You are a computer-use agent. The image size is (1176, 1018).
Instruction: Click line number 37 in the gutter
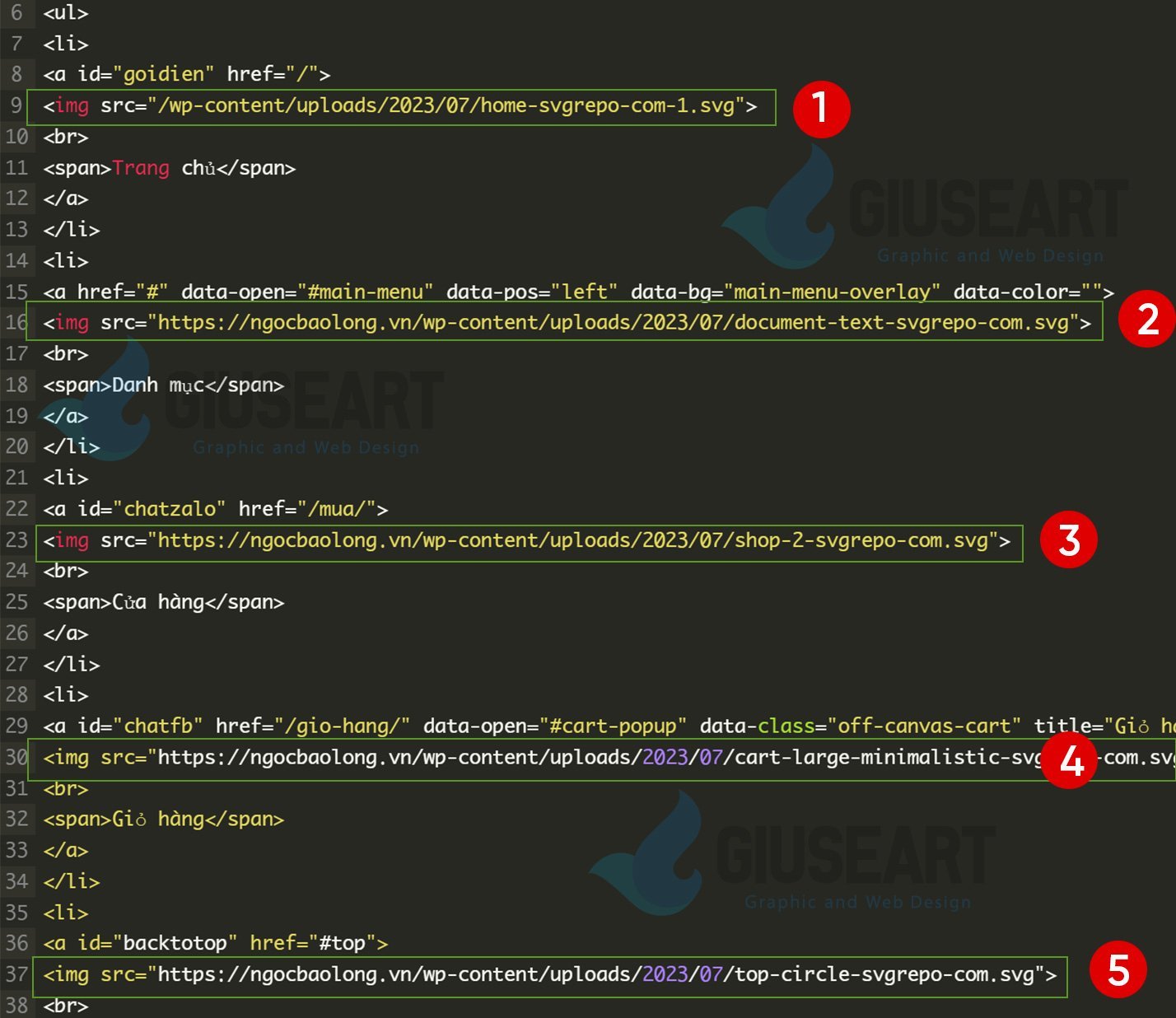tap(16, 974)
